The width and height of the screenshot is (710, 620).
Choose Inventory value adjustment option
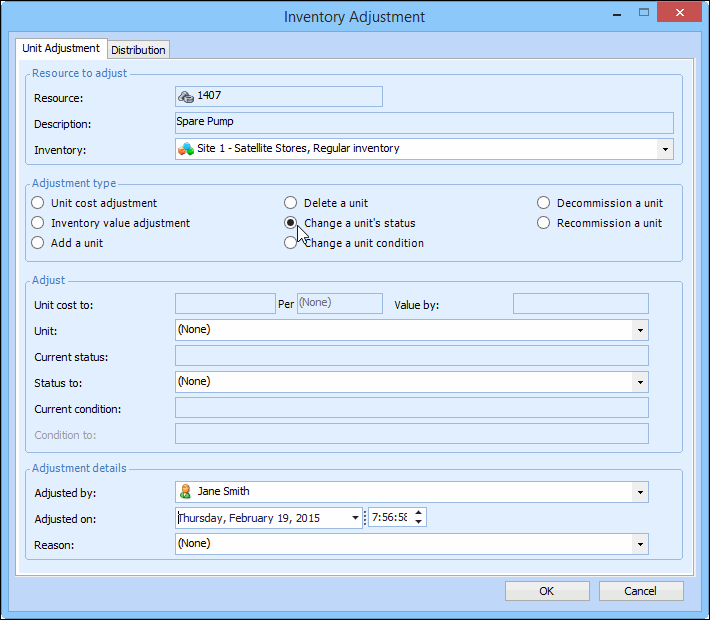click(x=38, y=223)
